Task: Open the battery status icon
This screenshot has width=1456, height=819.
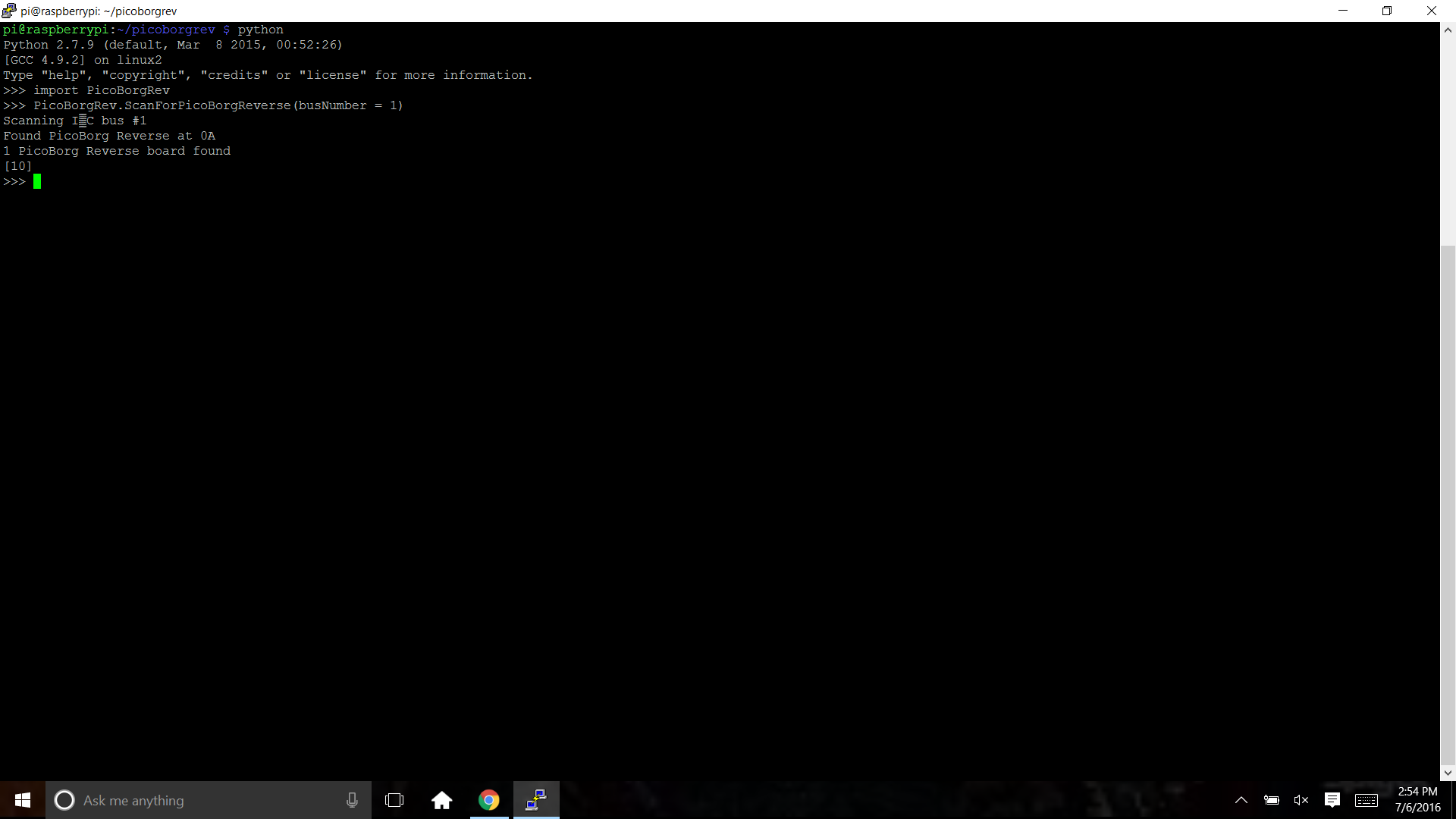Action: [1272, 800]
